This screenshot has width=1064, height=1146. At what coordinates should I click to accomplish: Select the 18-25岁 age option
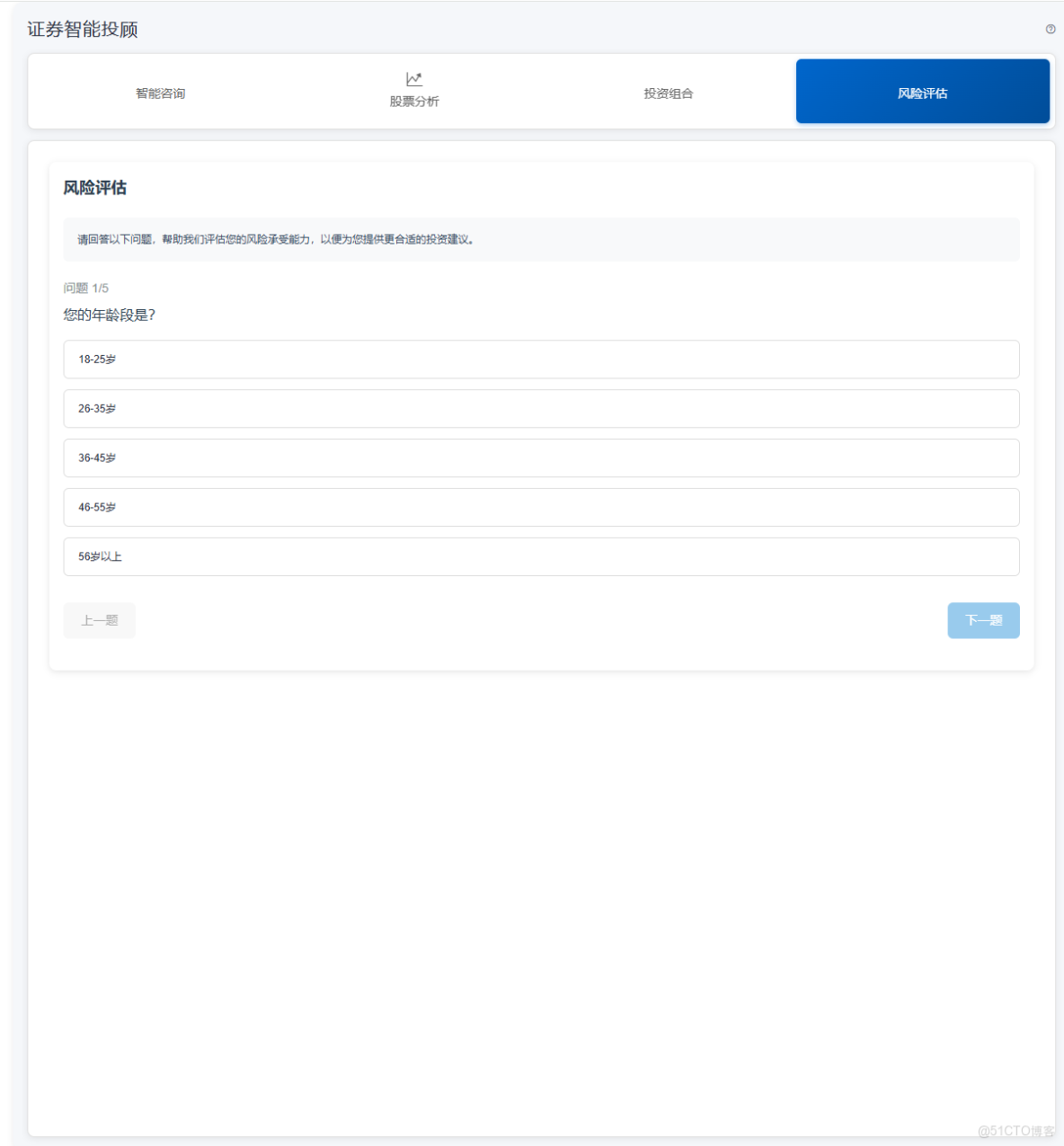click(x=541, y=359)
